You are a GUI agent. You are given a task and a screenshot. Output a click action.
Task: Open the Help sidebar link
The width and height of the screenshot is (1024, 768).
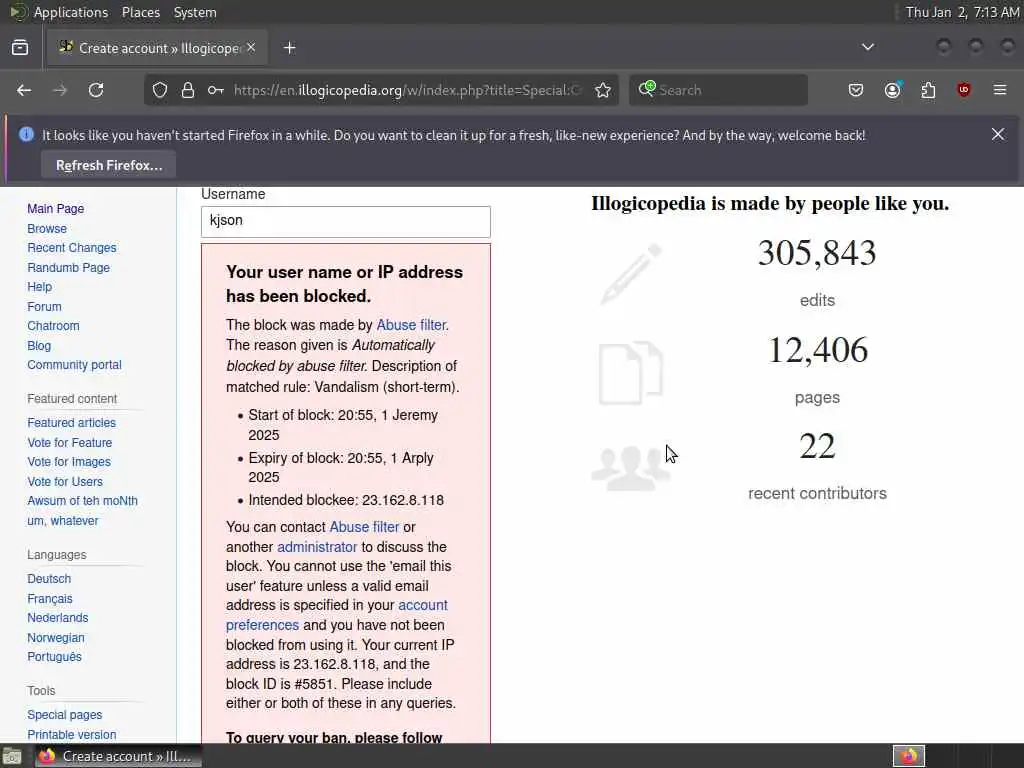[39, 287]
